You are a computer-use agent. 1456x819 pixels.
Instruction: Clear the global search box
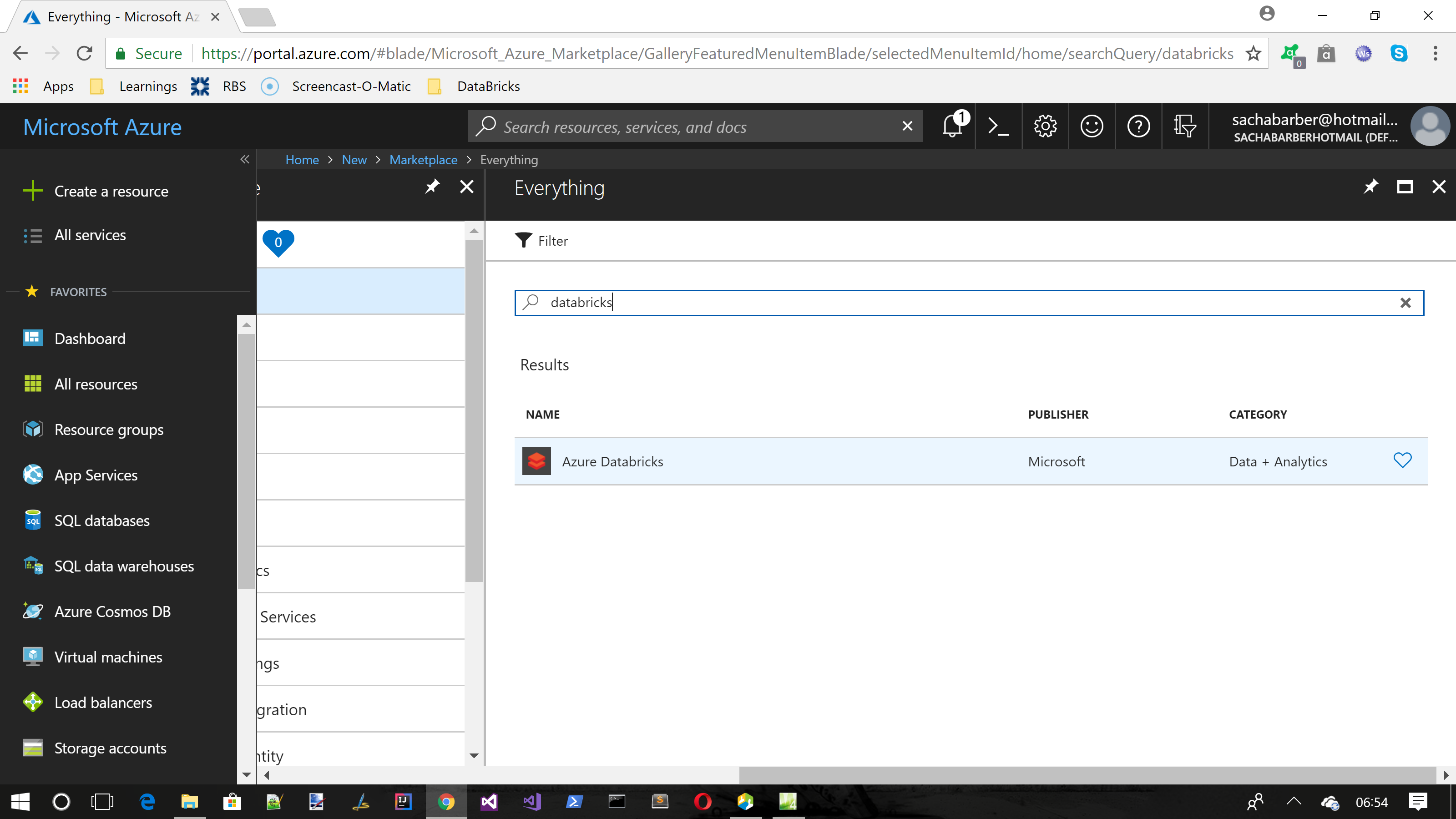coord(907,126)
